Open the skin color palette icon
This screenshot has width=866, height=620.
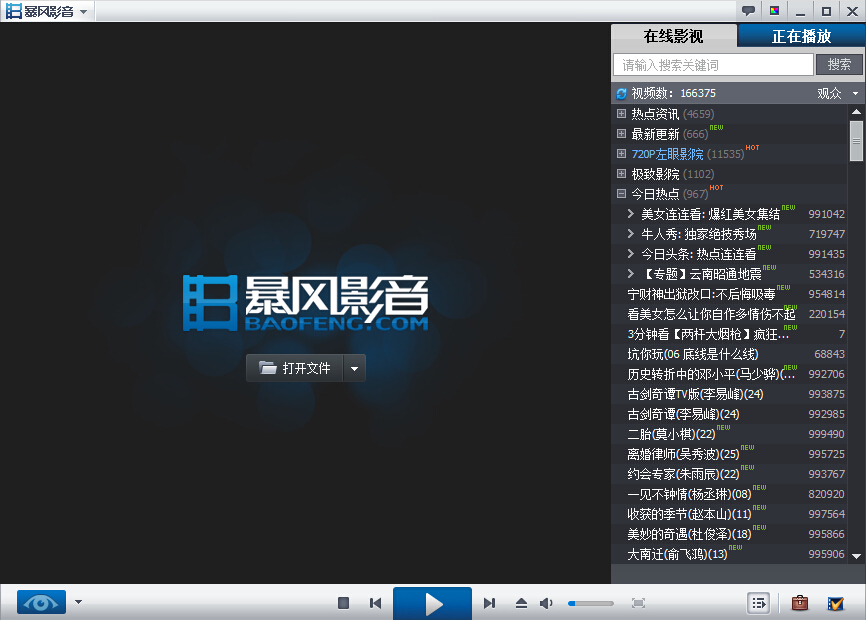coord(774,11)
